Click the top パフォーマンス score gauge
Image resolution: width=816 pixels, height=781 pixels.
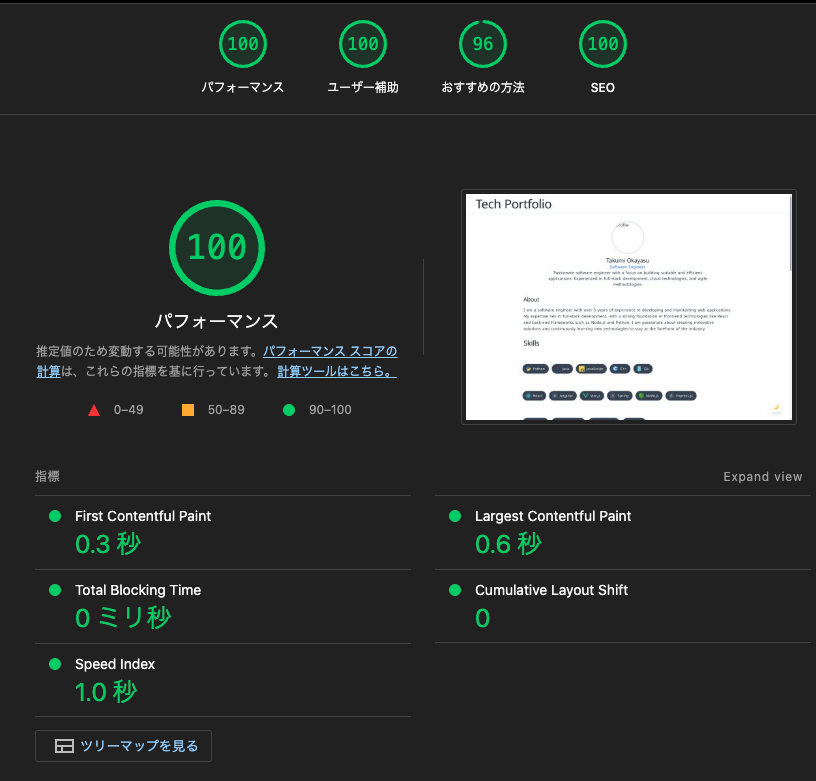point(242,44)
